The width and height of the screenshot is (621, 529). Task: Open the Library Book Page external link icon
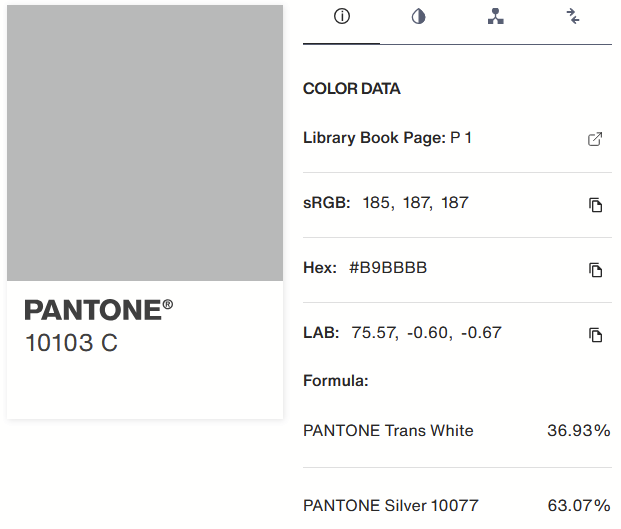pyautogui.click(x=595, y=139)
